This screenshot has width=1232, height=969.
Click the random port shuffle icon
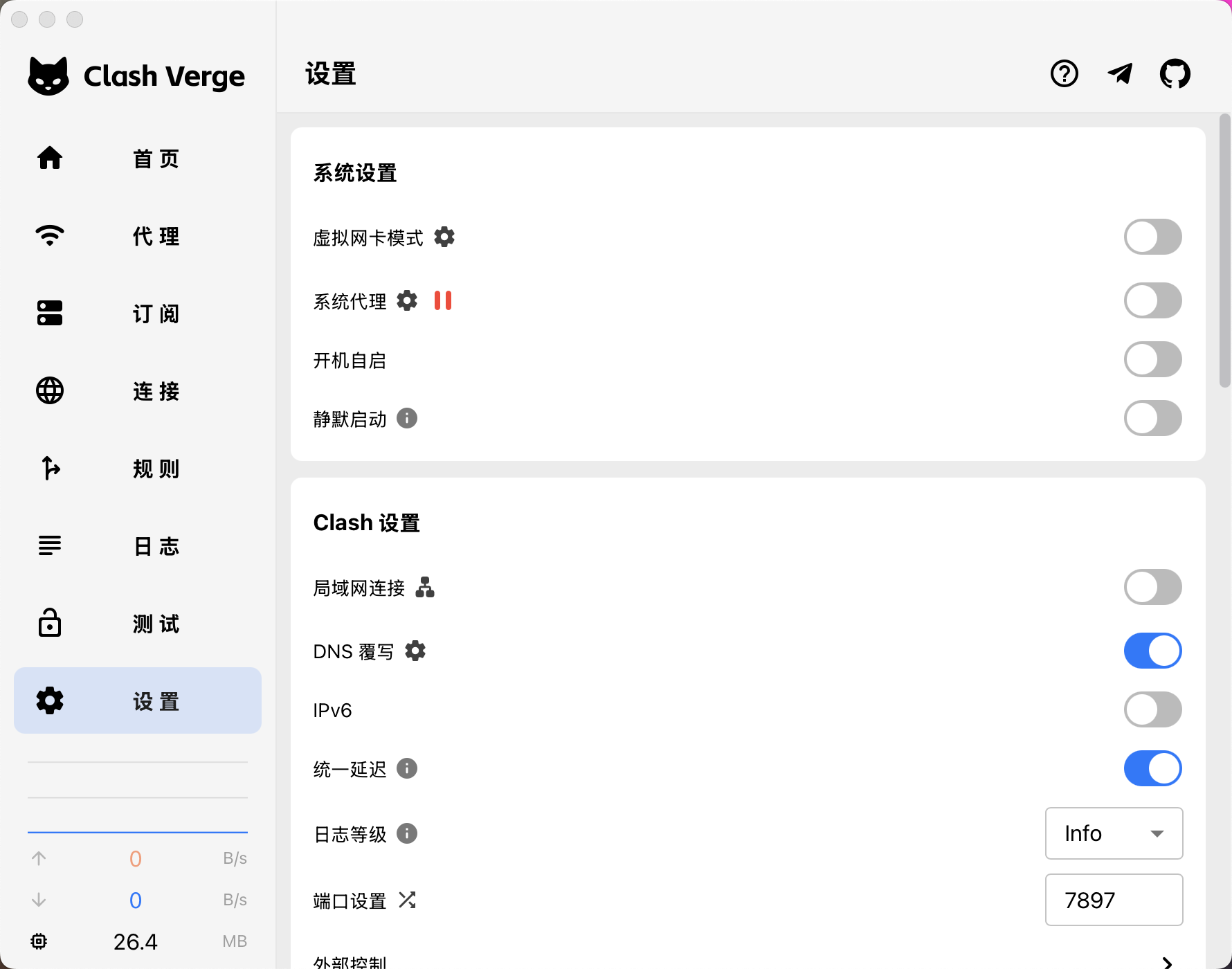point(407,900)
